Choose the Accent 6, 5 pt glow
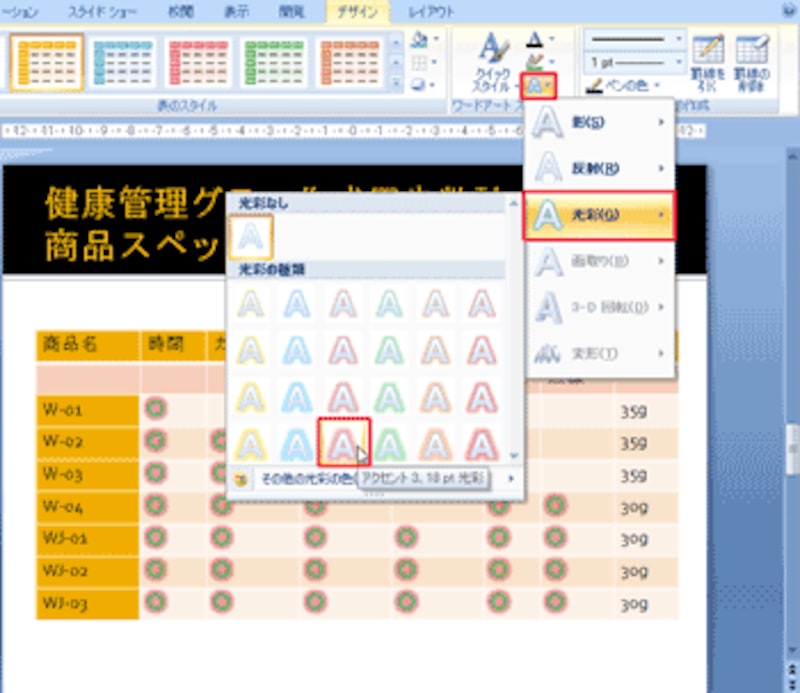The width and height of the screenshot is (800, 693). pyautogui.click(x=482, y=304)
